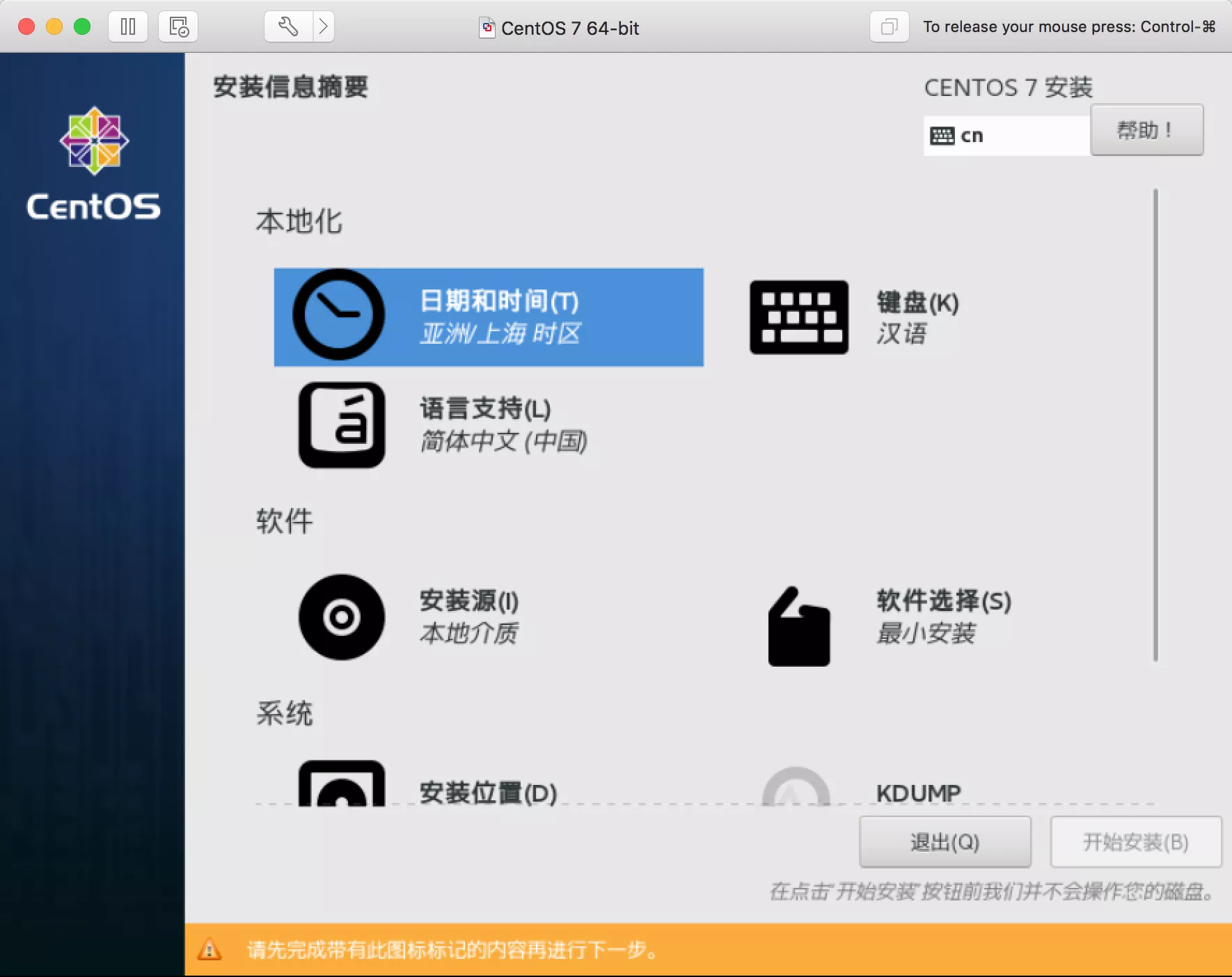Click the cn keyboard layout indicator
Screen dimensions: 1232x977
pos(1006,136)
